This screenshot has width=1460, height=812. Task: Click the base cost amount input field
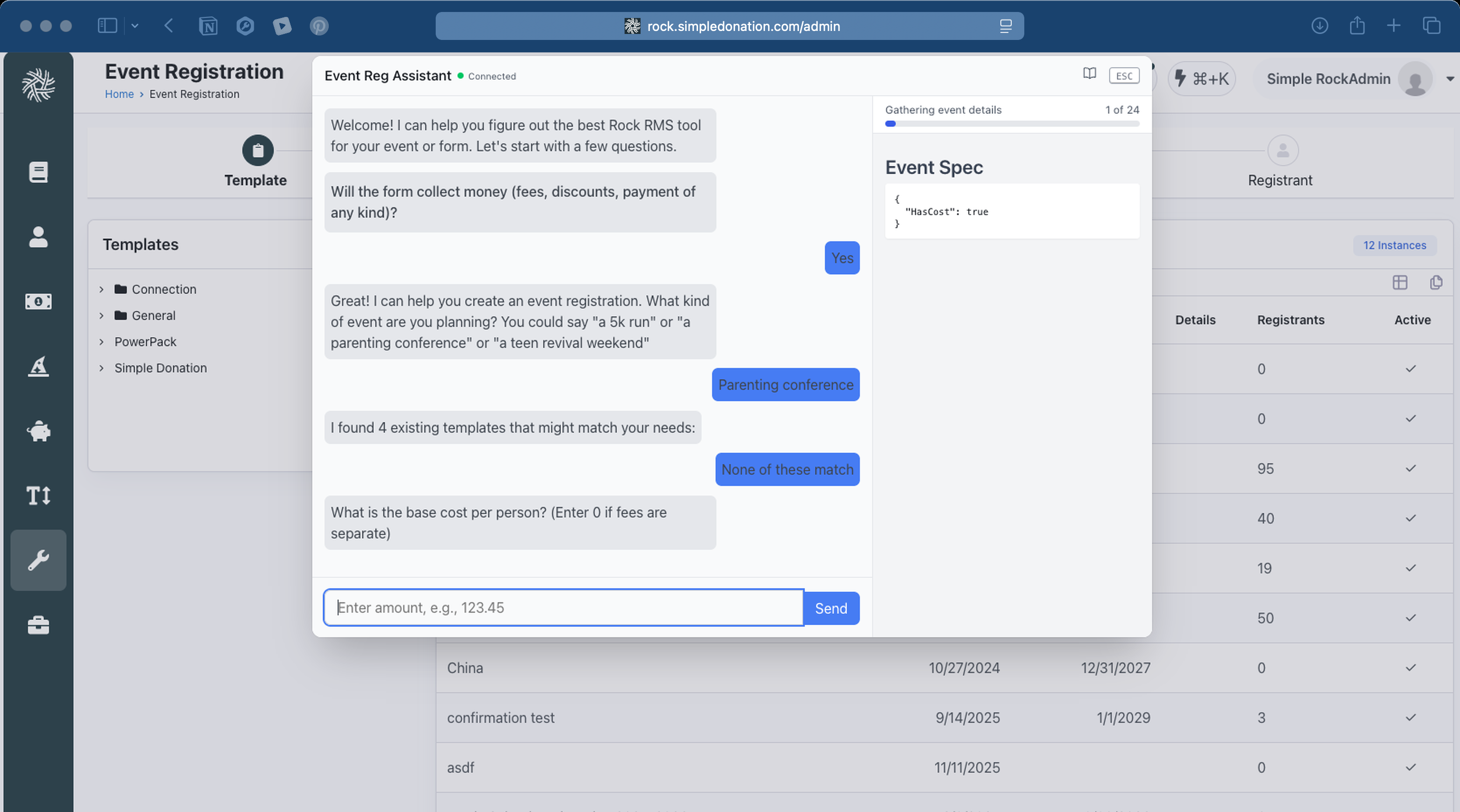pos(564,607)
